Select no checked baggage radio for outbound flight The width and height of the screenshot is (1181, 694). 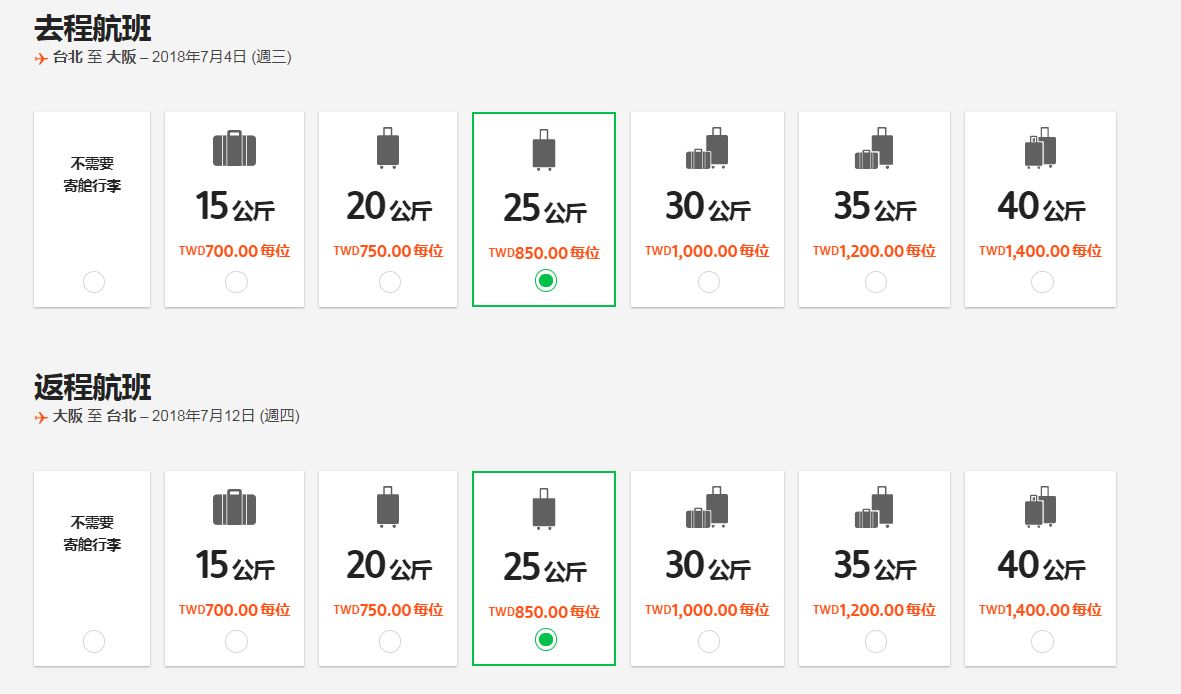click(x=94, y=282)
